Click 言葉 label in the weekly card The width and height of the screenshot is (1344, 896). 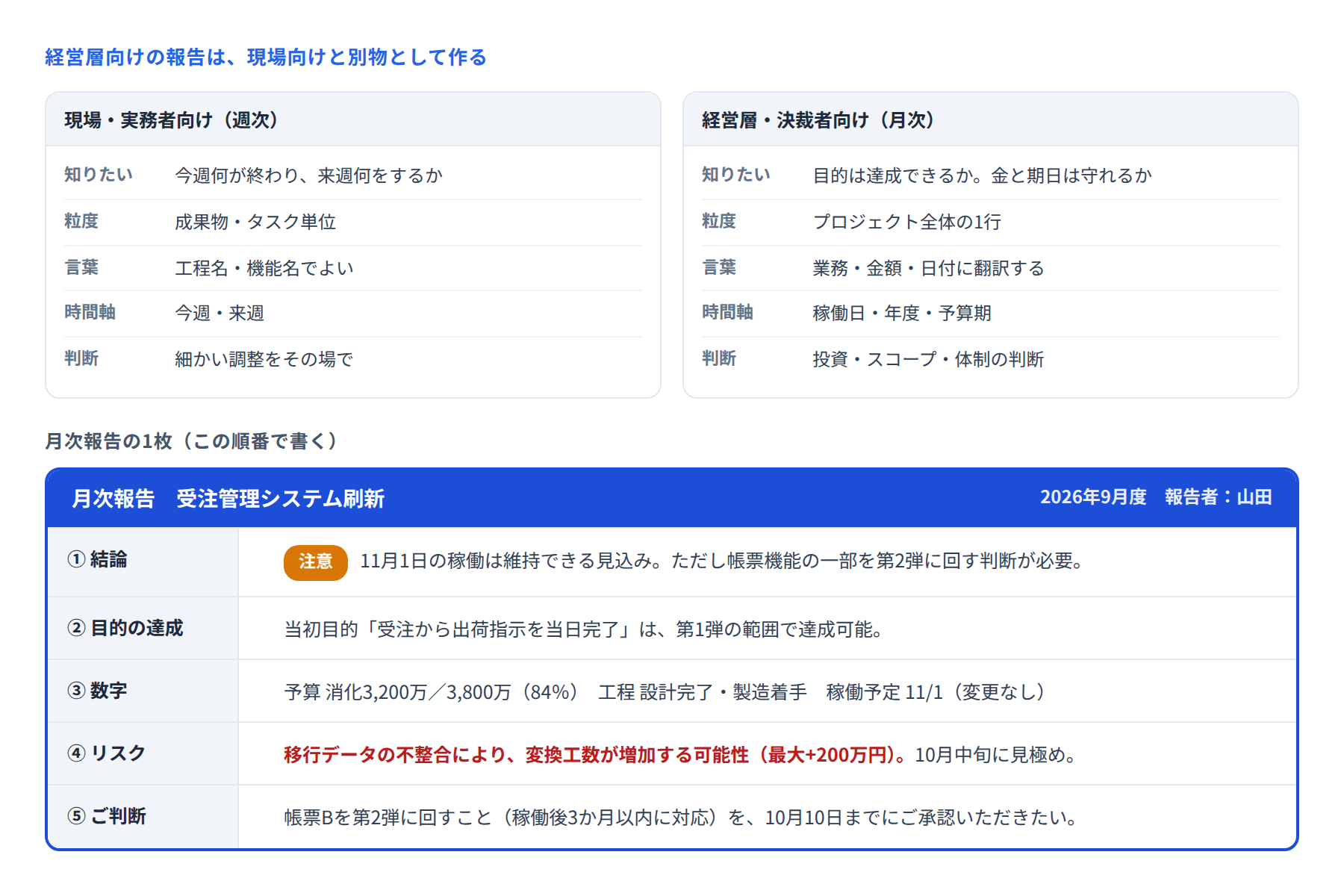(81, 267)
